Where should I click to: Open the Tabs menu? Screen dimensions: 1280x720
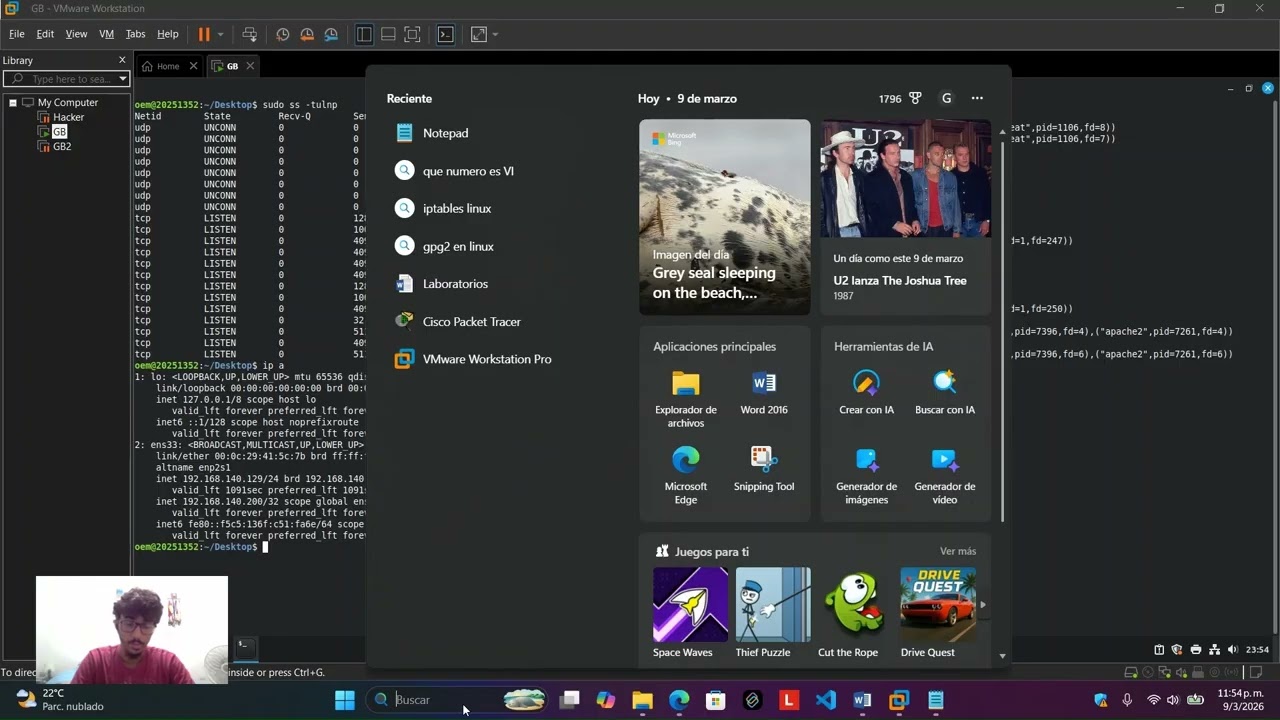(135, 34)
